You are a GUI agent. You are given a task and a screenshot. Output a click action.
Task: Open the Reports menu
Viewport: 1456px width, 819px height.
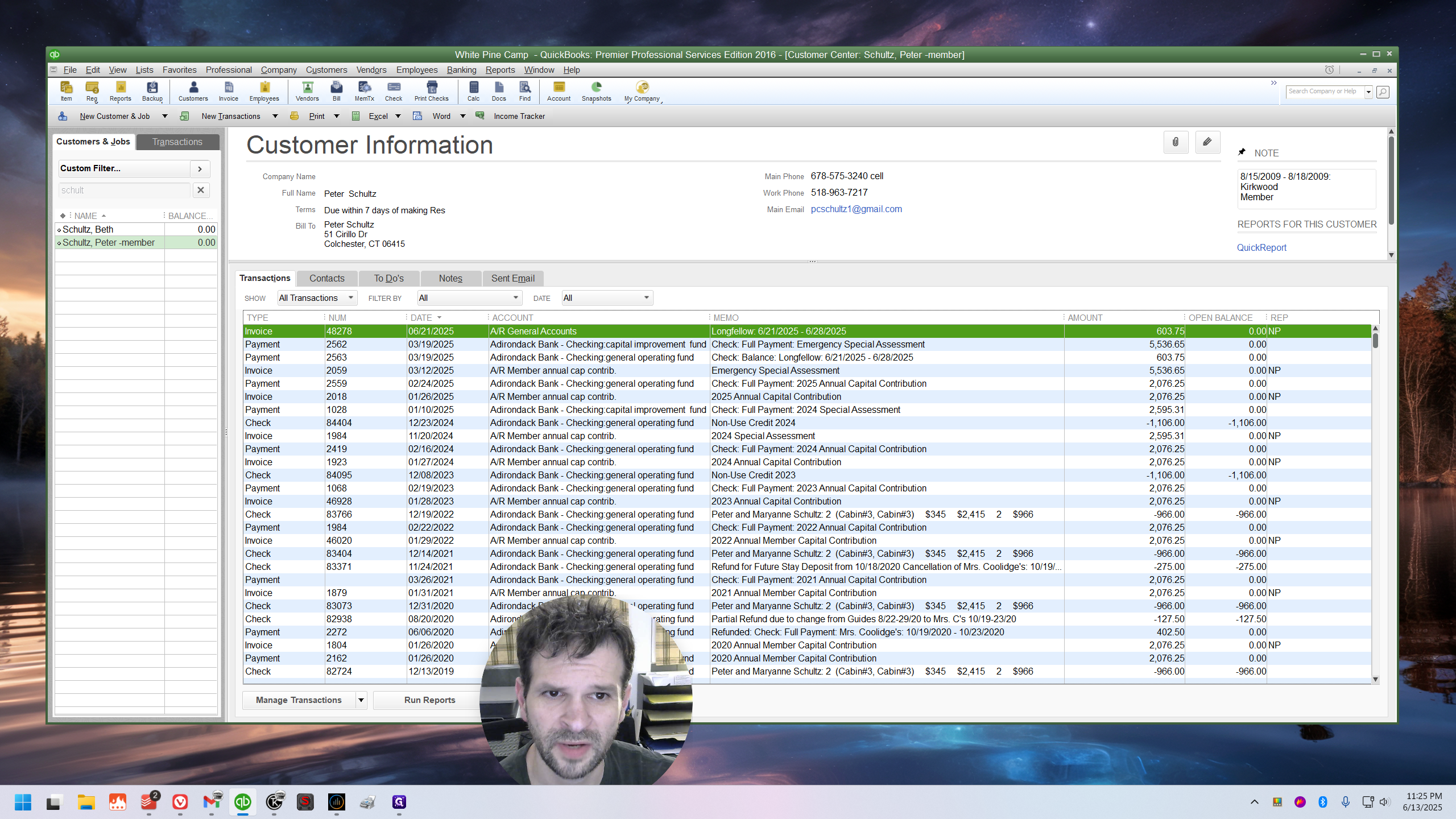click(x=500, y=70)
